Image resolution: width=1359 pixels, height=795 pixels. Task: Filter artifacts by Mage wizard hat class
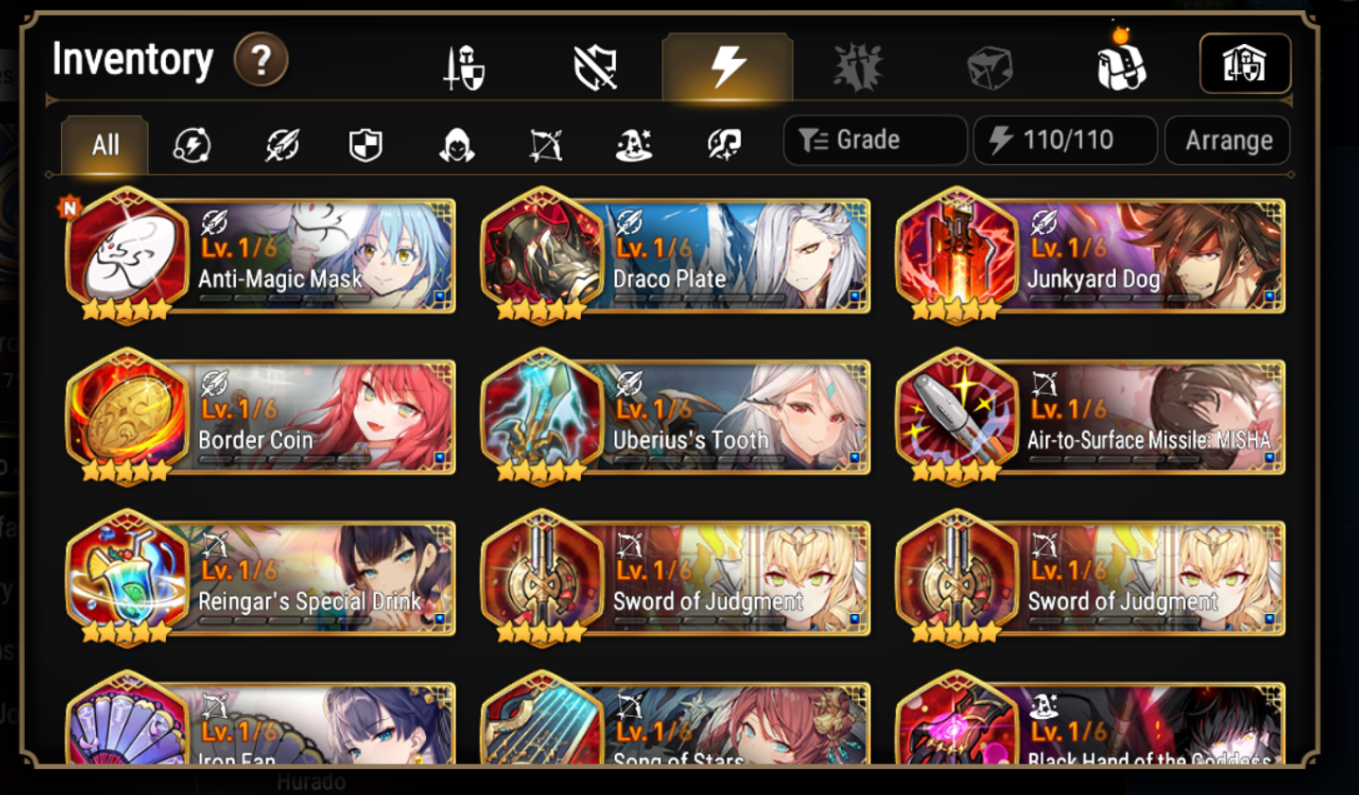click(x=634, y=145)
